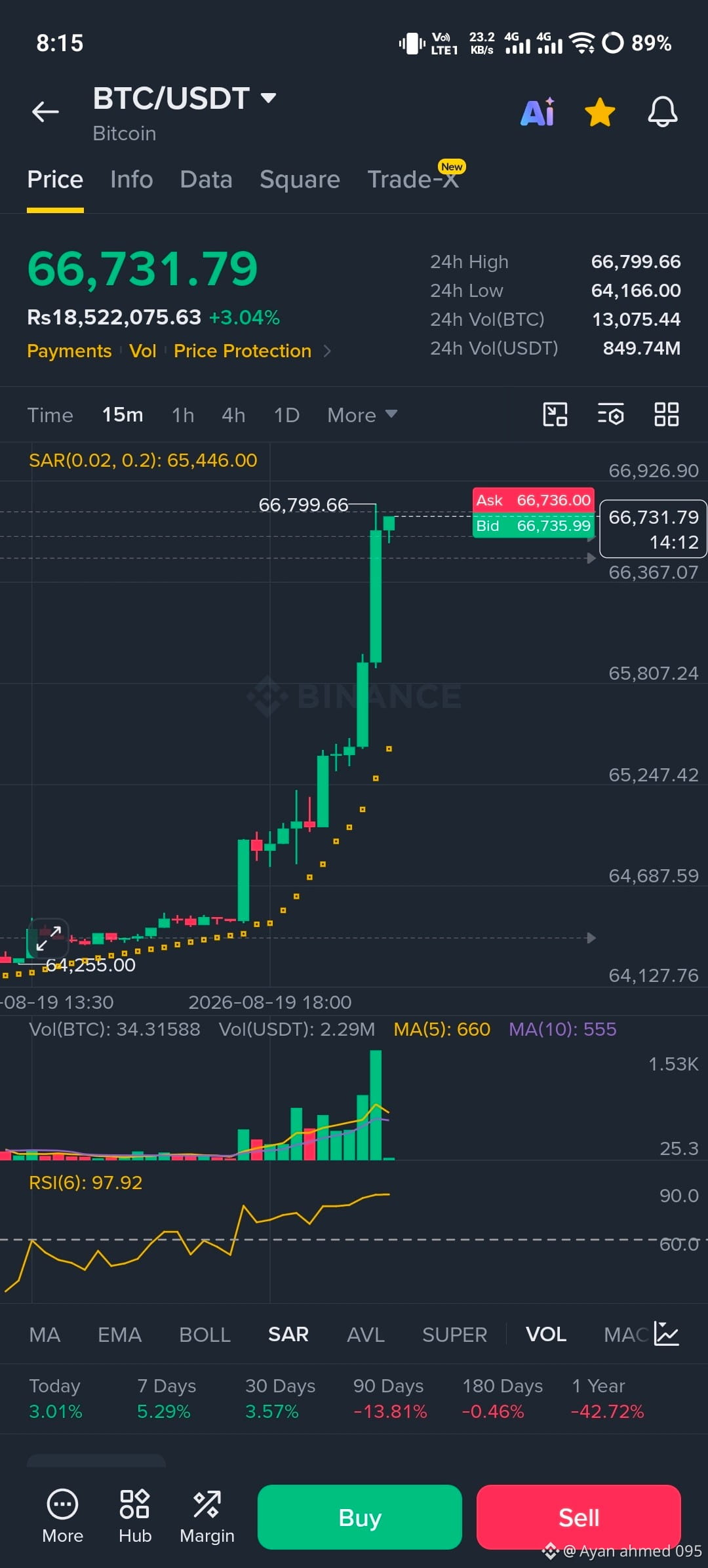Enable the AVL indicator
Image resolution: width=708 pixels, height=1568 pixels.
365,1335
